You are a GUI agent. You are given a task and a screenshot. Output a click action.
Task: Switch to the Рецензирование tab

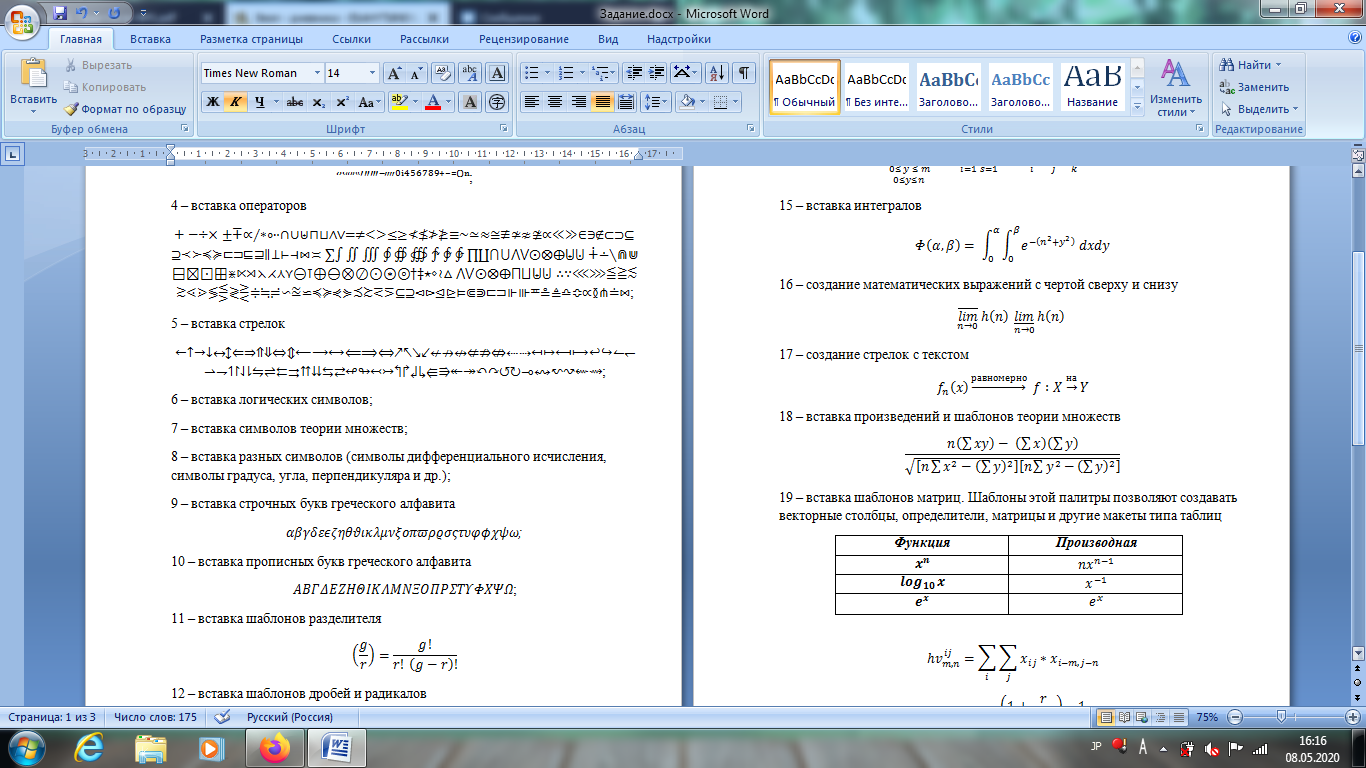(523, 39)
